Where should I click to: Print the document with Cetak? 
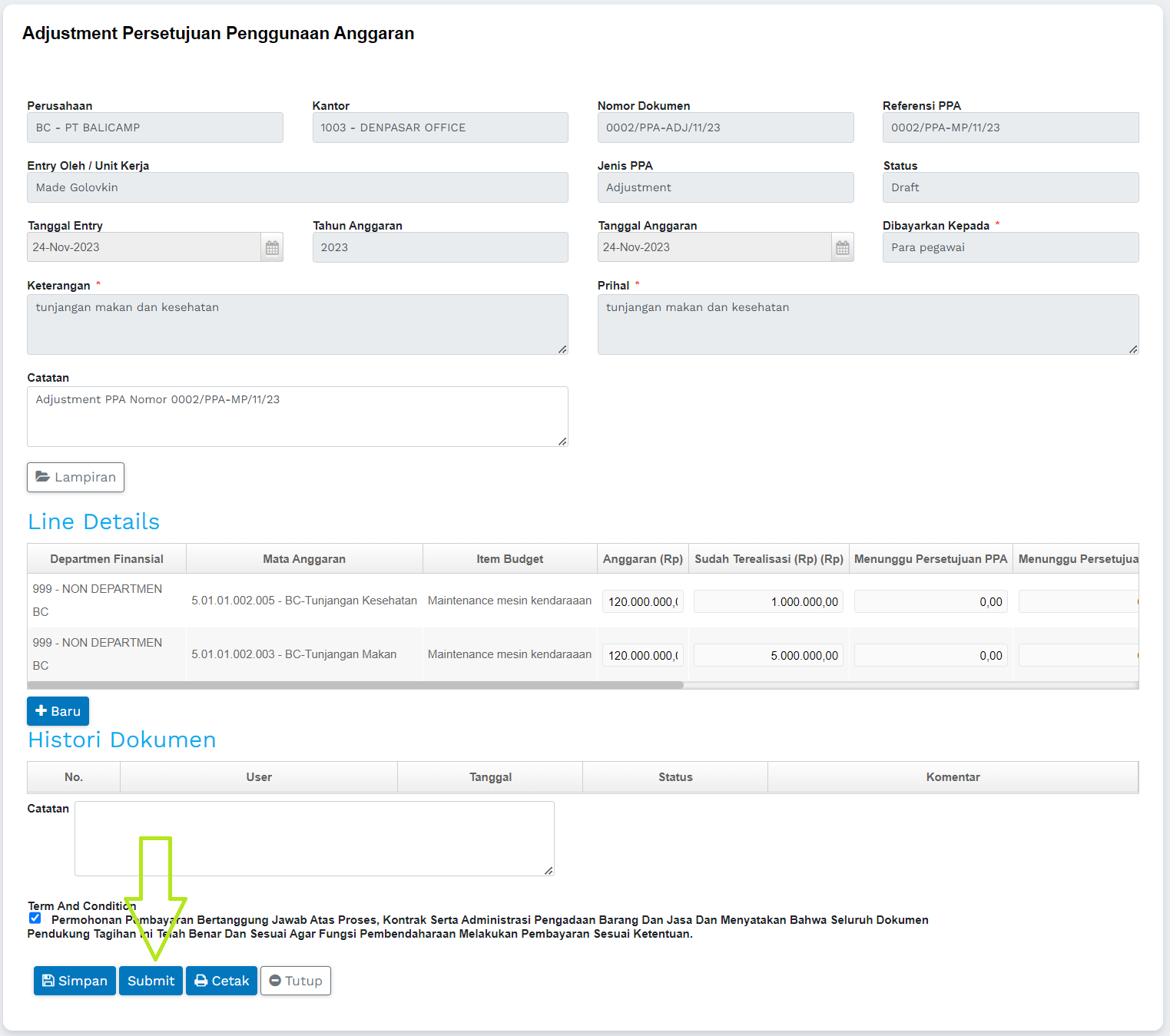click(221, 981)
